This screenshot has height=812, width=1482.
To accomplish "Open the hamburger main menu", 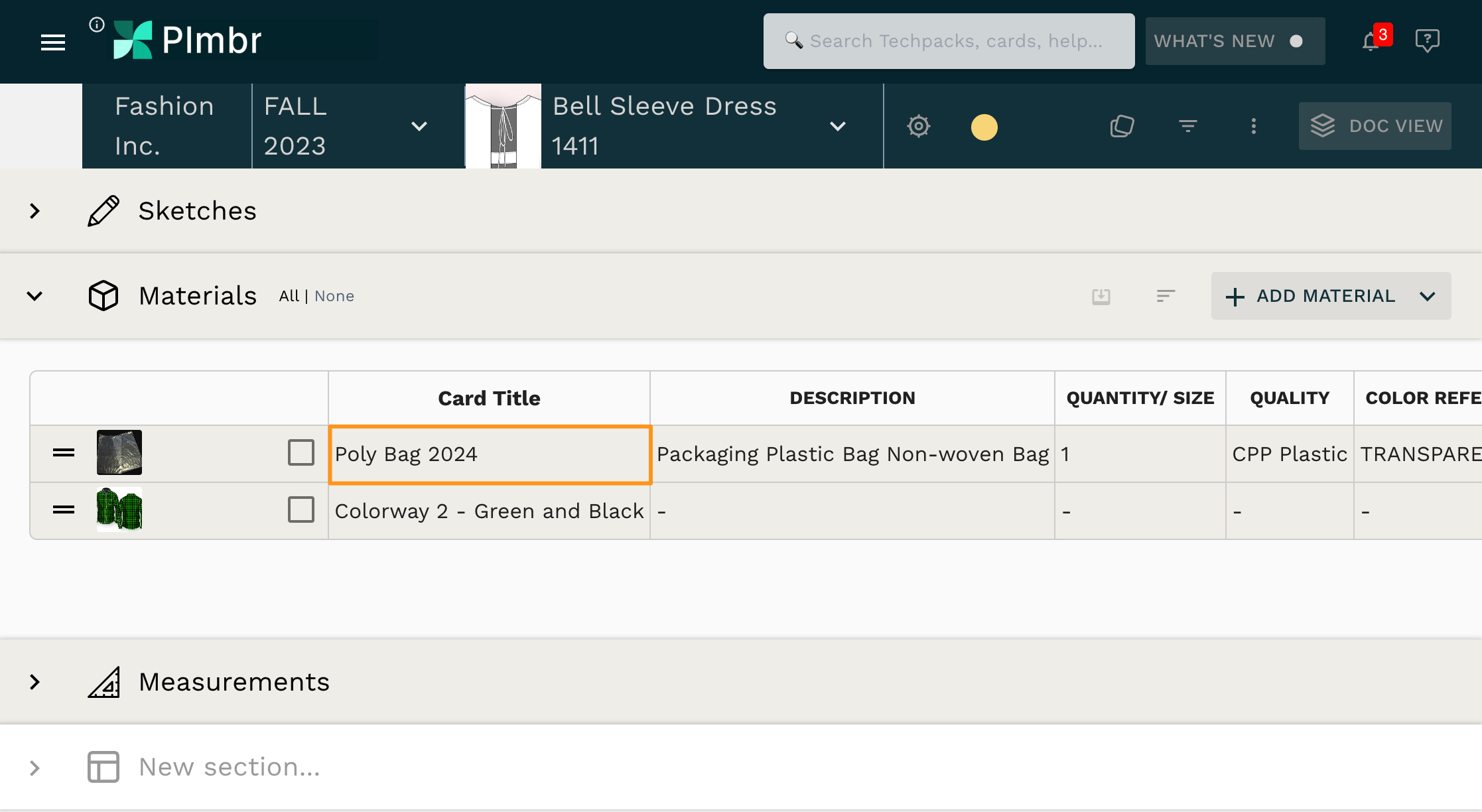I will click(53, 42).
